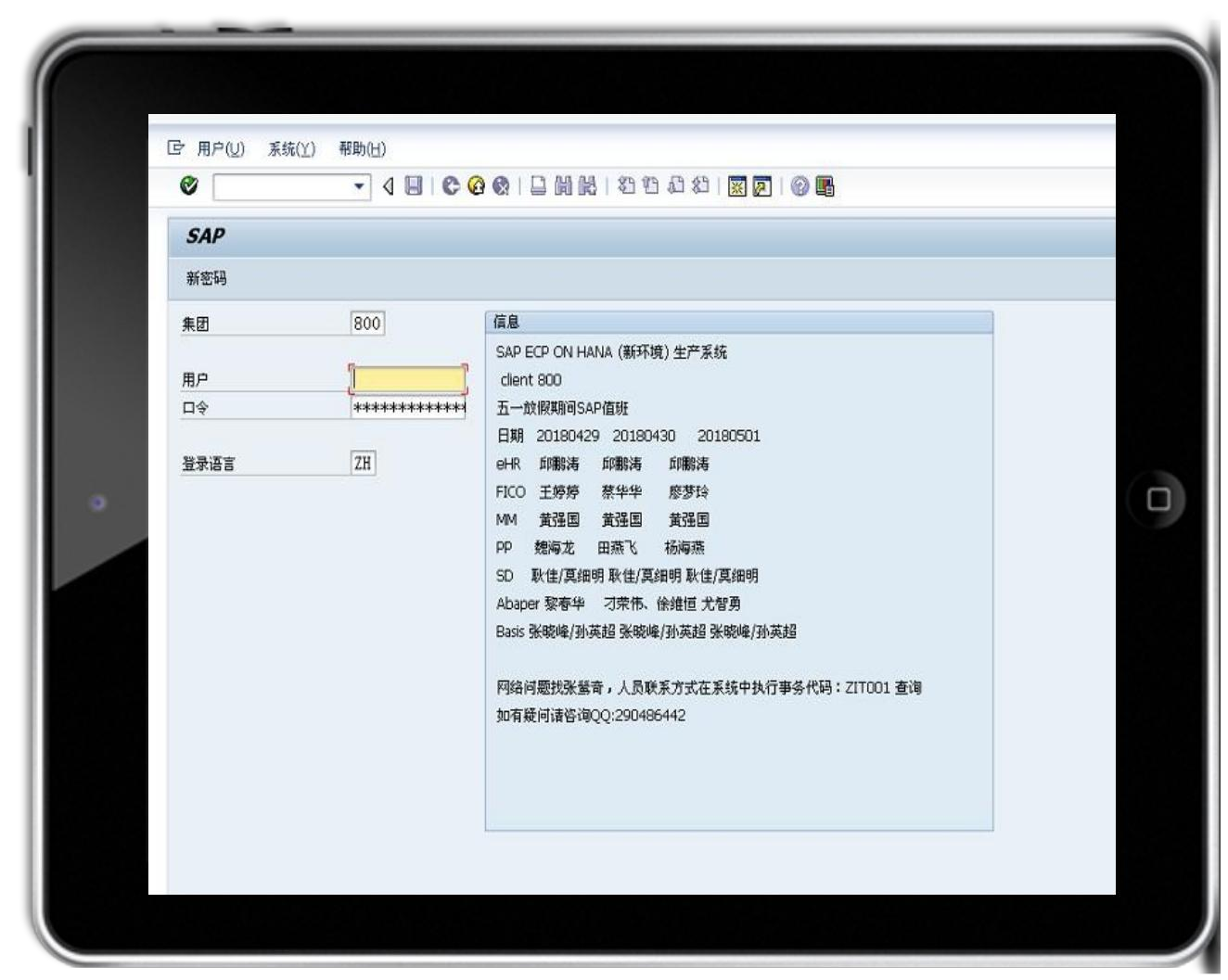Click the Previous Page icon

(650, 186)
